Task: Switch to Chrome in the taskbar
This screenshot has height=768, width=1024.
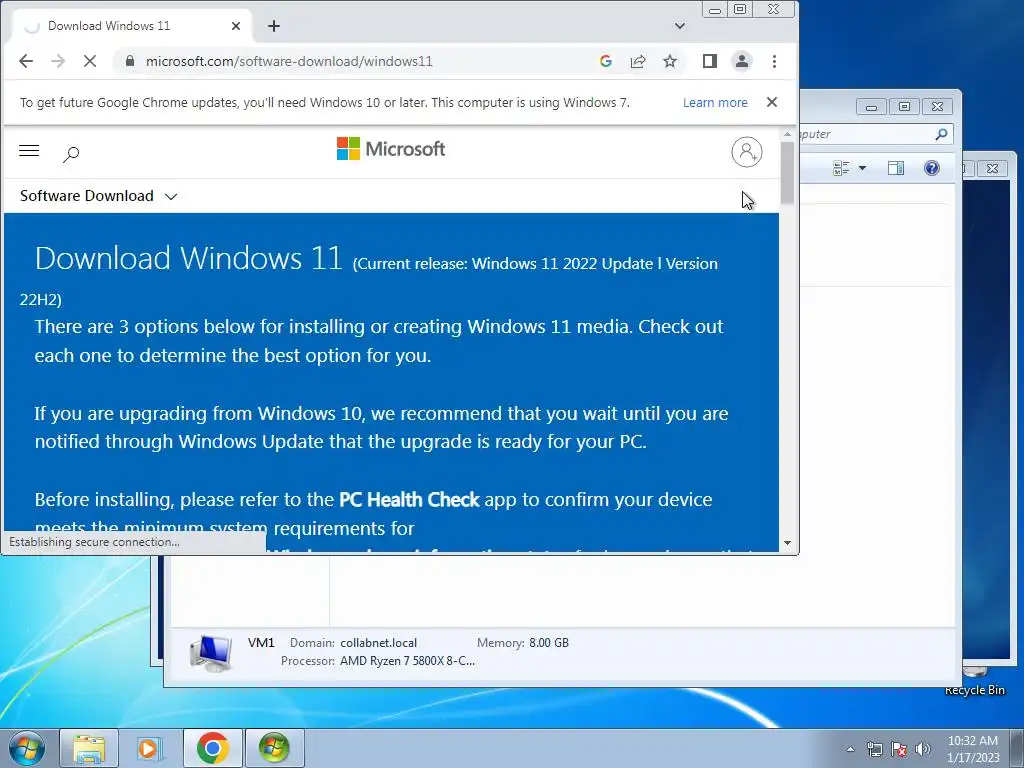Action: tap(212, 748)
